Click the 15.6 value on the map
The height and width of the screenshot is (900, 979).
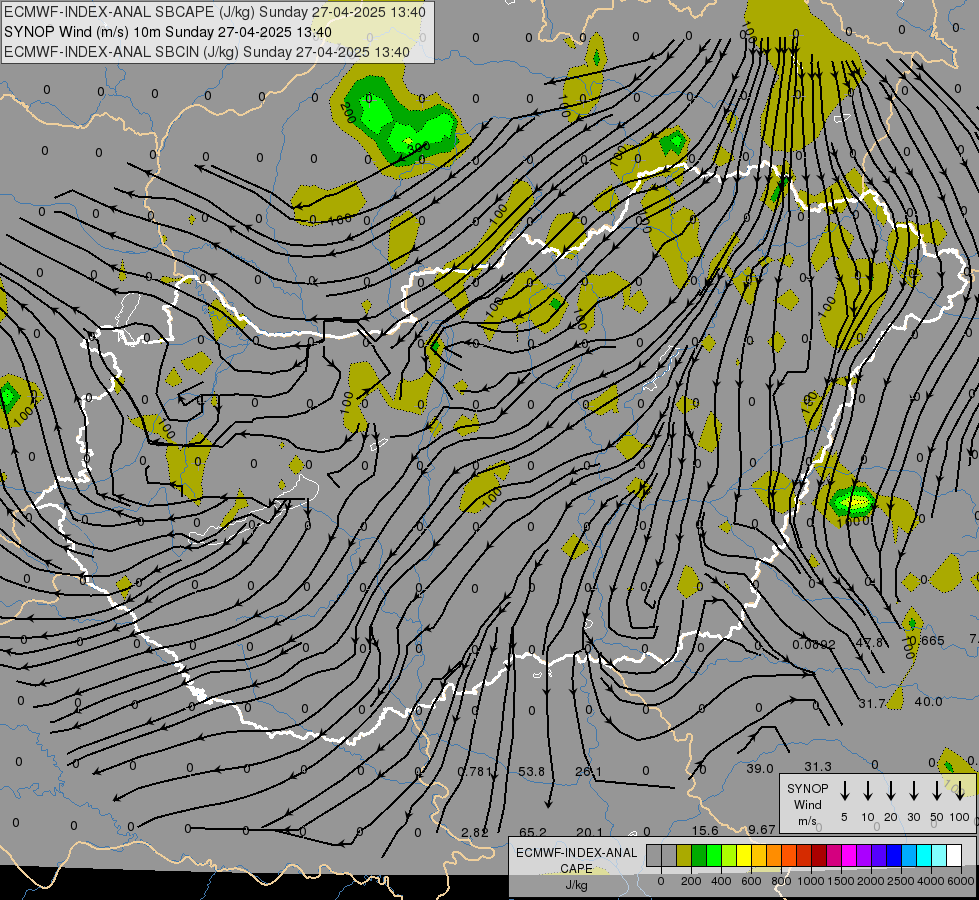pos(705,830)
